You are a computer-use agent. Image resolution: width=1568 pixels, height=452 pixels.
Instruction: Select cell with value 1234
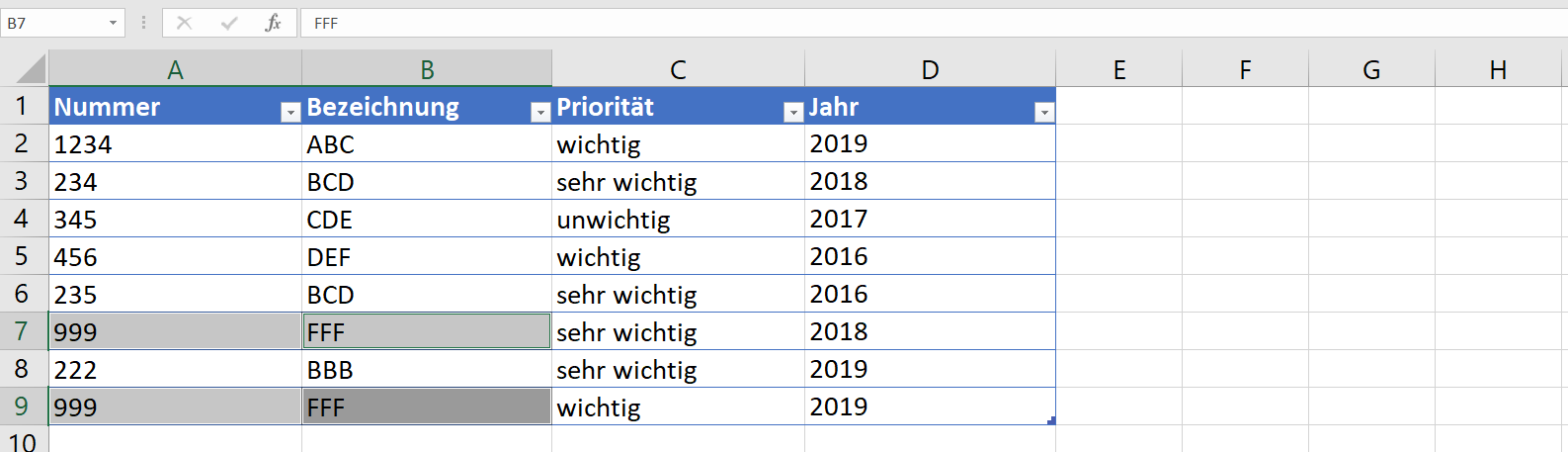pyautogui.click(x=175, y=144)
